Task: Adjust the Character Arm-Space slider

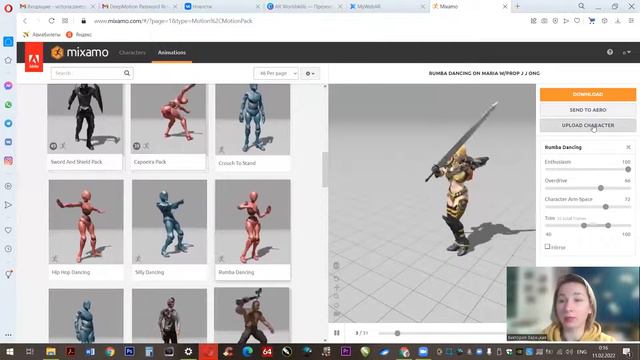Action: 606,207
